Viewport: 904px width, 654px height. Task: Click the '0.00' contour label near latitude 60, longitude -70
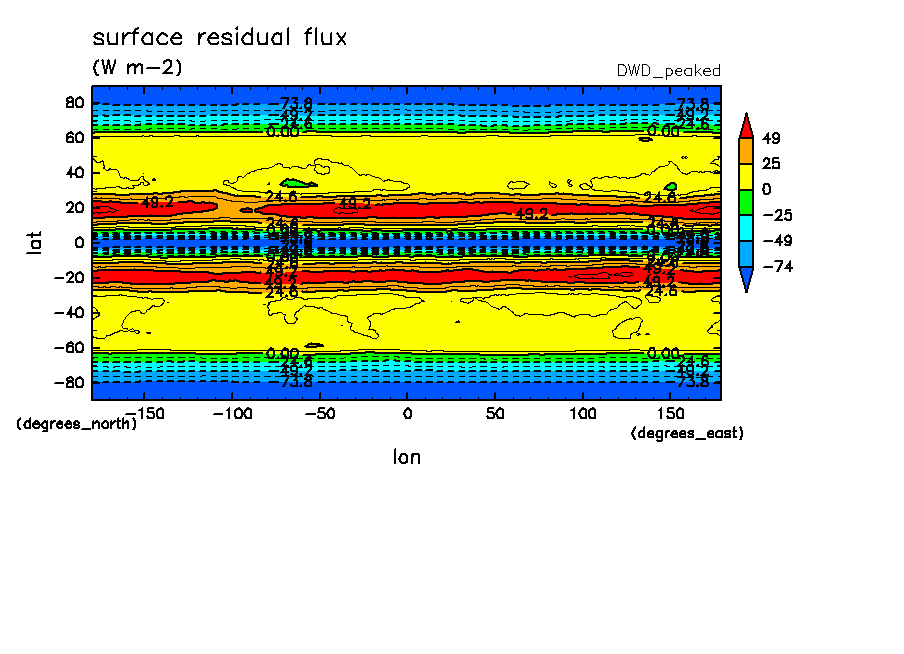(x=282, y=132)
